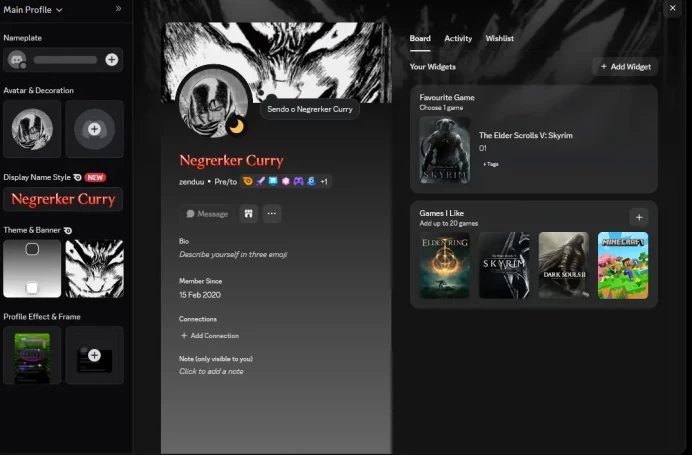Click the zenduu username text
This screenshot has height=455, width=692.
[x=192, y=182]
